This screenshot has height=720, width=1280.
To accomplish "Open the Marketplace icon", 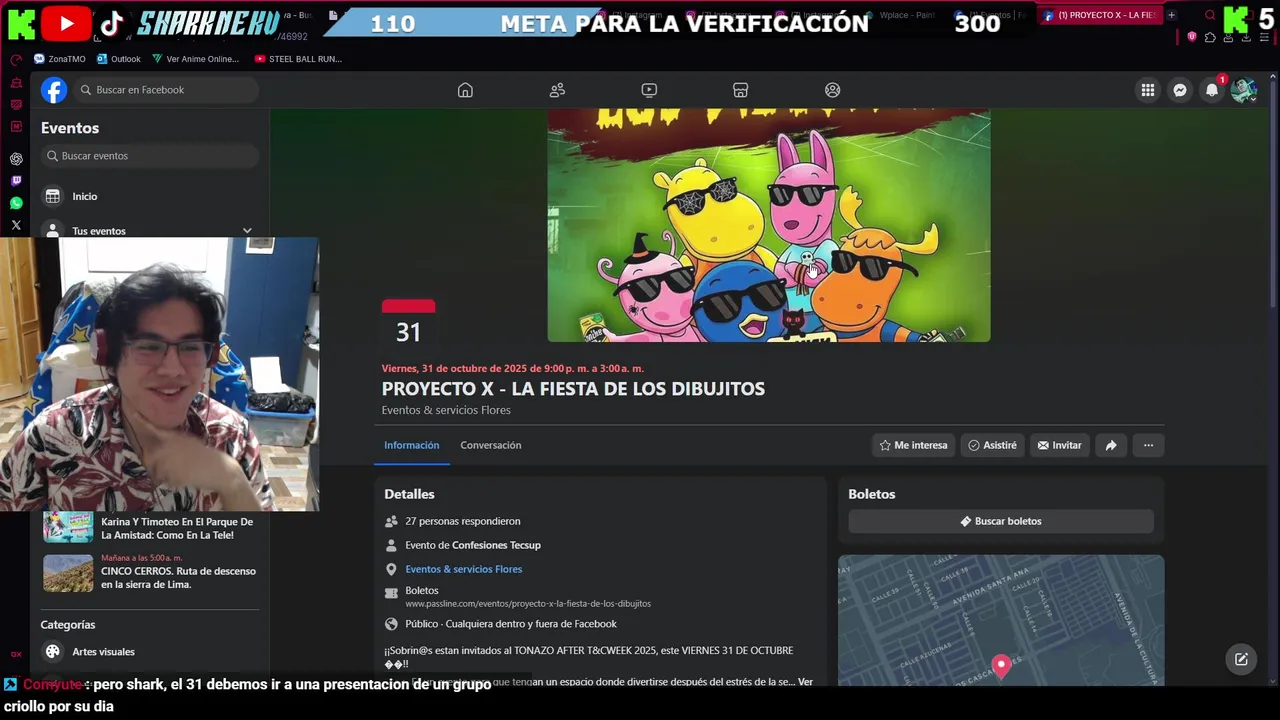I will 740,90.
